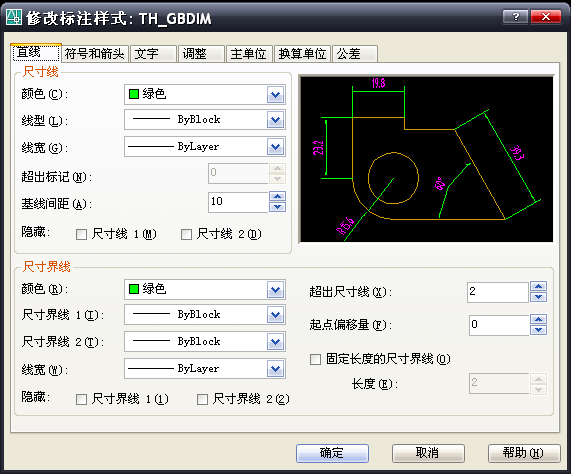Click the disabled 超出标记 input field

pyautogui.click(x=238, y=173)
